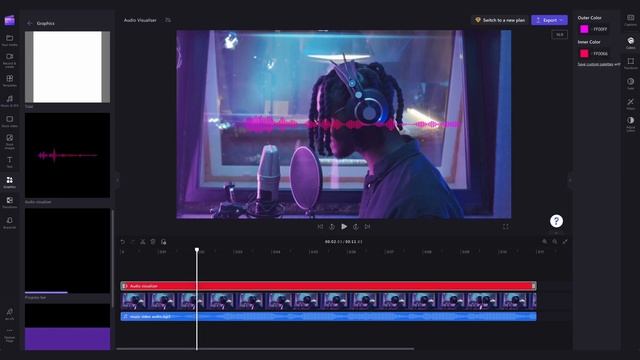Open the Filters property tab
The image size is (640, 360).
631,104
